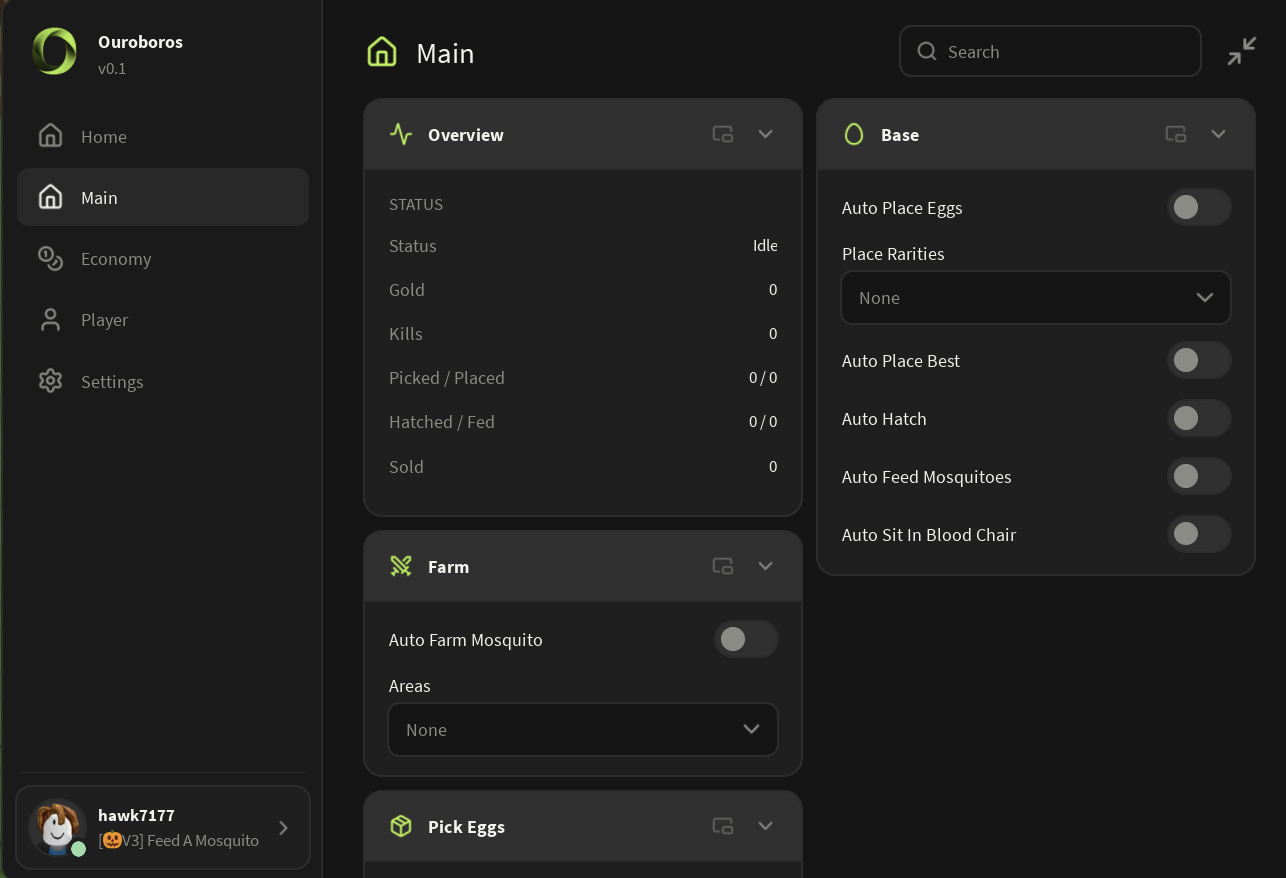The image size is (1286, 878).
Task: Collapse the Overview panel chevron
Action: point(765,134)
